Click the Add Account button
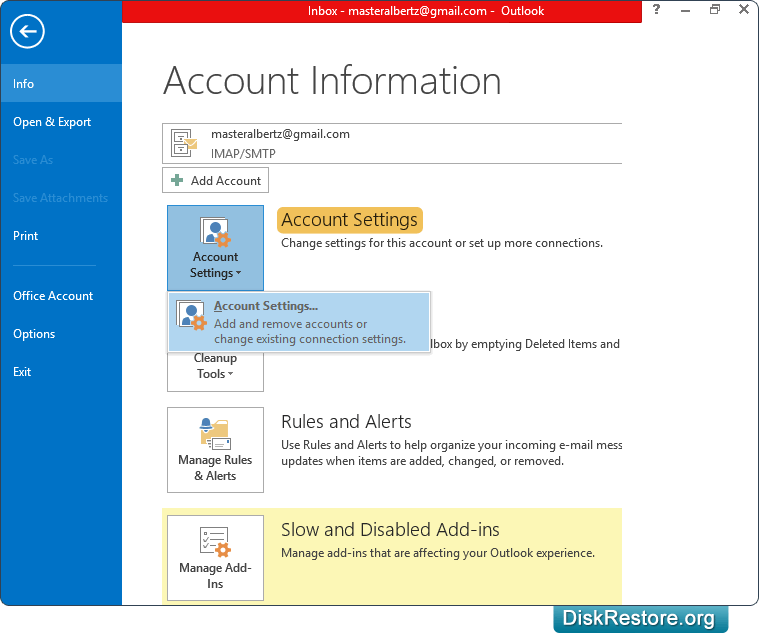This screenshot has width=759, height=633. (x=215, y=181)
